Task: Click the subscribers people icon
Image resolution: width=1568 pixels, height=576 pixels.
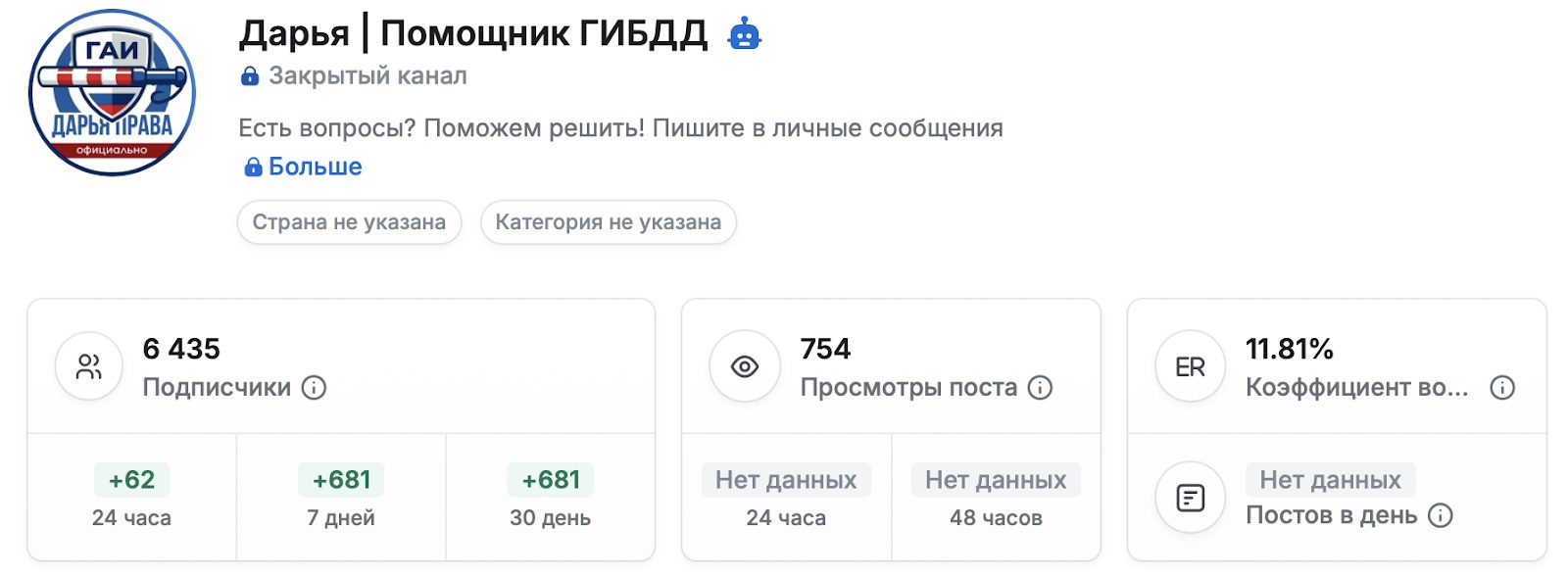Action: [89, 367]
